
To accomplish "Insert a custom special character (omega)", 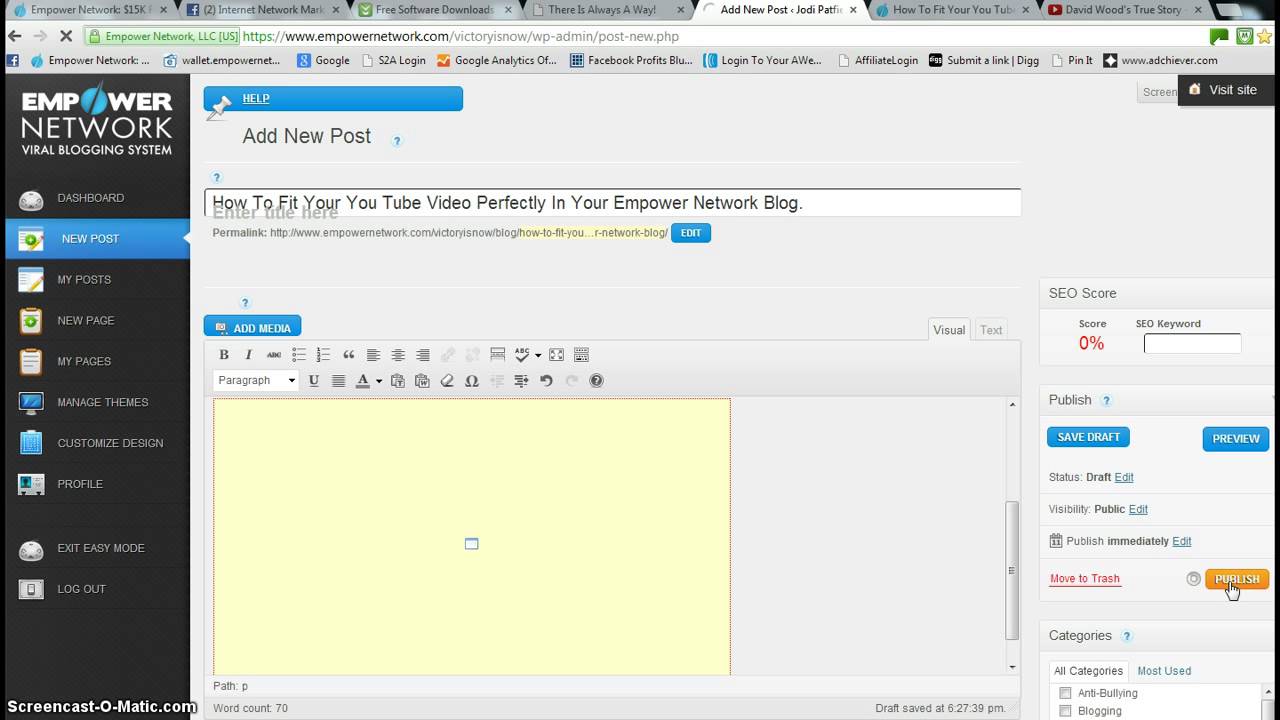I will pos(472,380).
